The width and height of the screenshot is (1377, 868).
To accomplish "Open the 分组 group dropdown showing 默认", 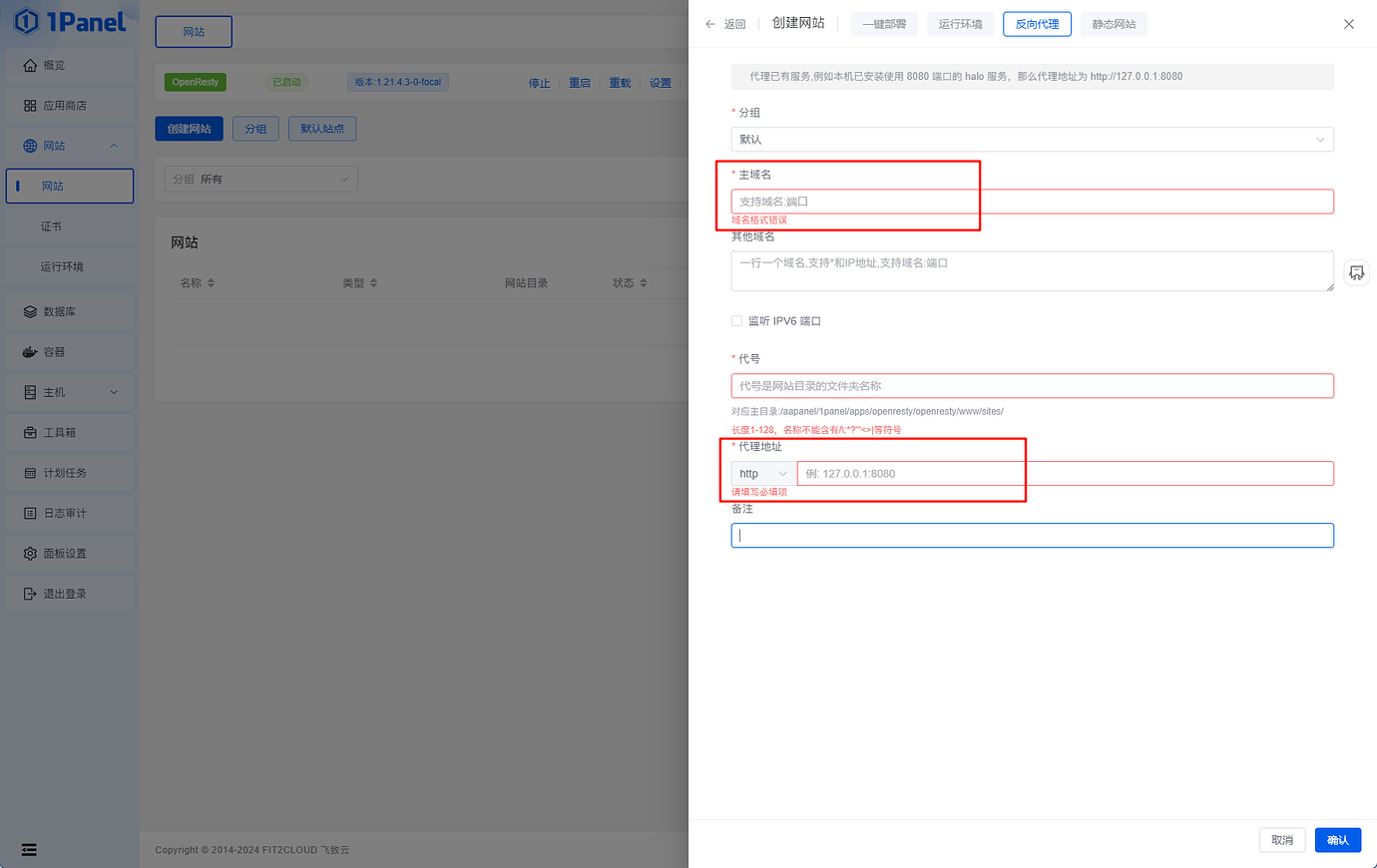I will point(1032,139).
